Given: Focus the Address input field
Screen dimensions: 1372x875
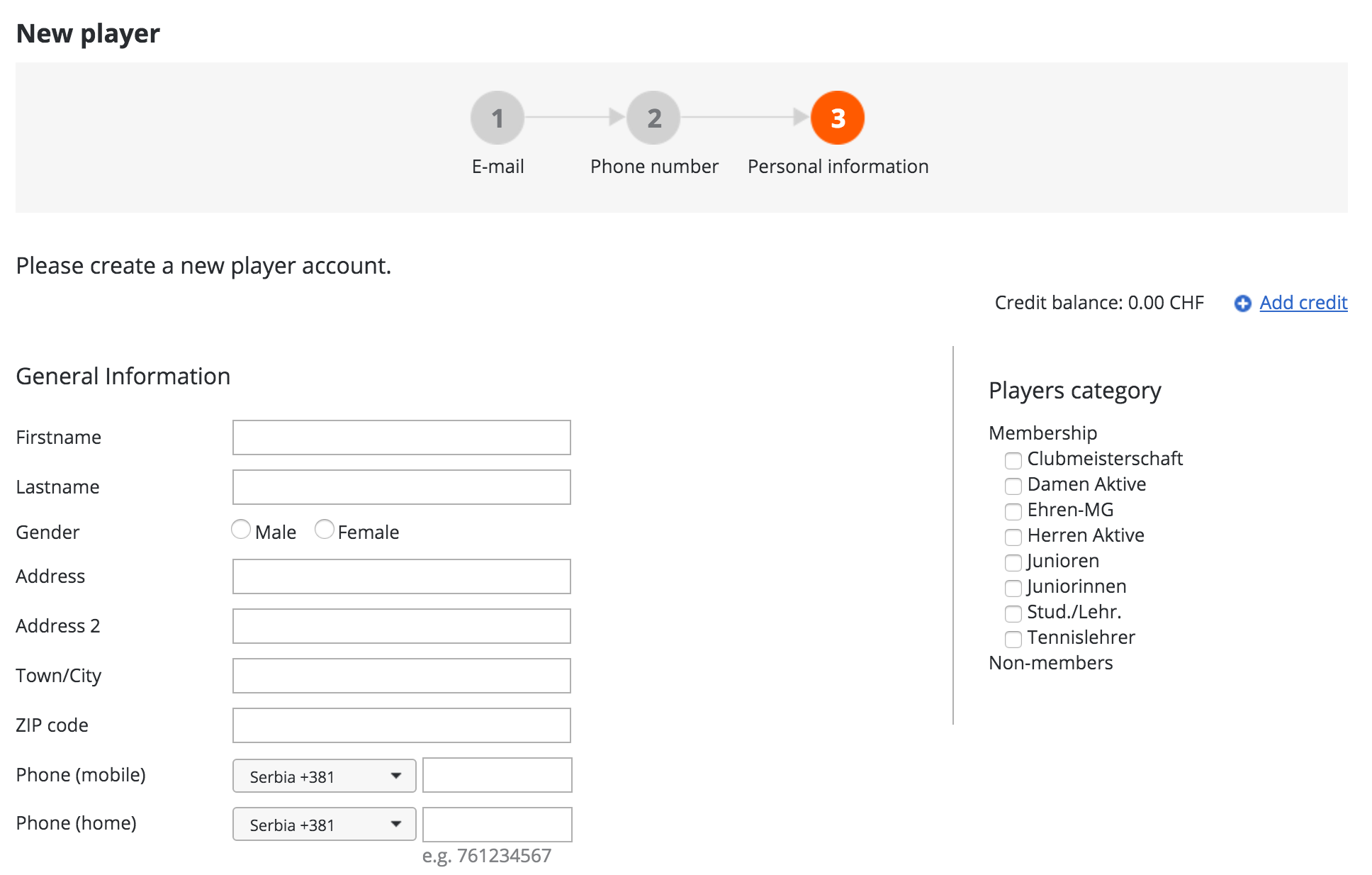Looking at the screenshot, I should click(x=402, y=576).
